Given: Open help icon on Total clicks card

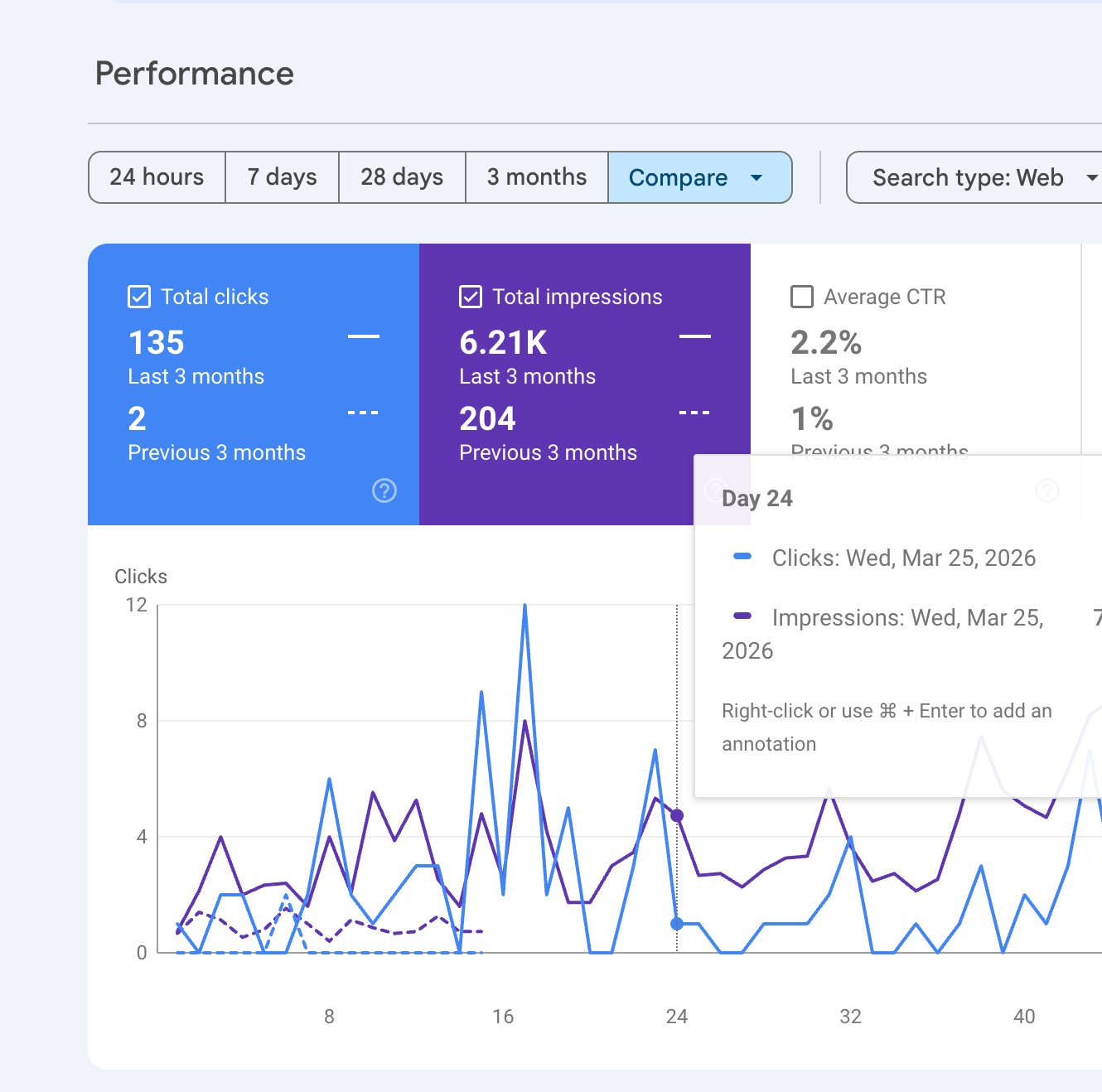Looking at the screenshot, I should [384, 490].
